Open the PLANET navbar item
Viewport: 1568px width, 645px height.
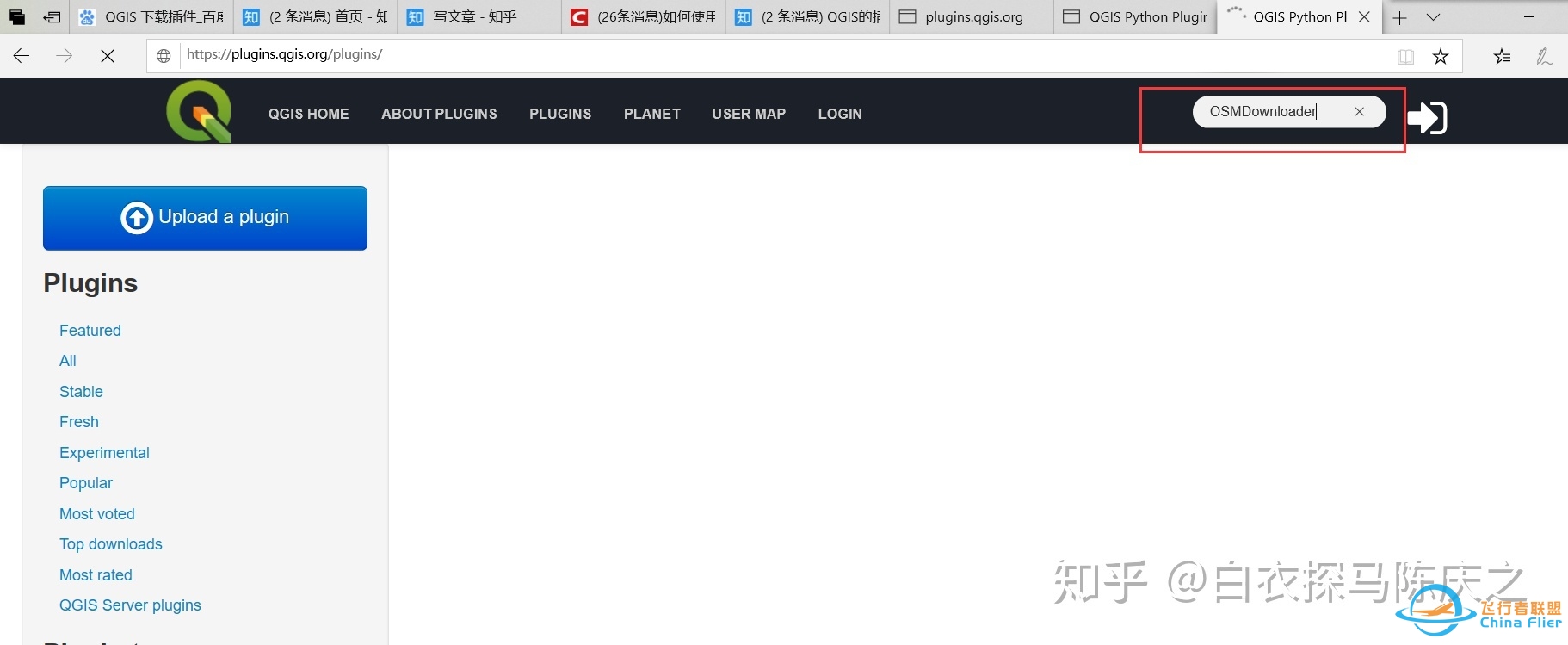coord(652,114)
